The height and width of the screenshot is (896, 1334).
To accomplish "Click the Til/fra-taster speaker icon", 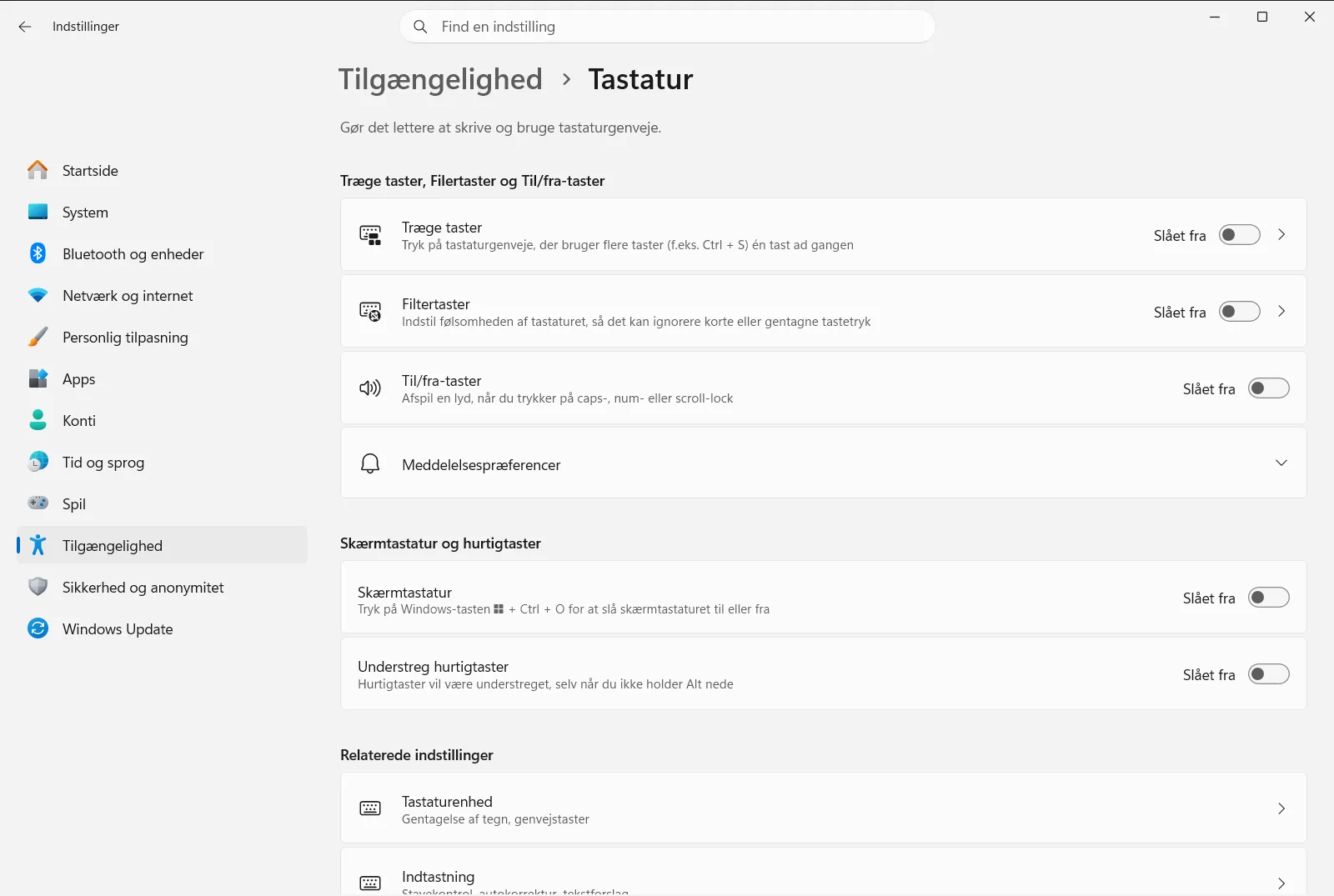I will 370,388.
